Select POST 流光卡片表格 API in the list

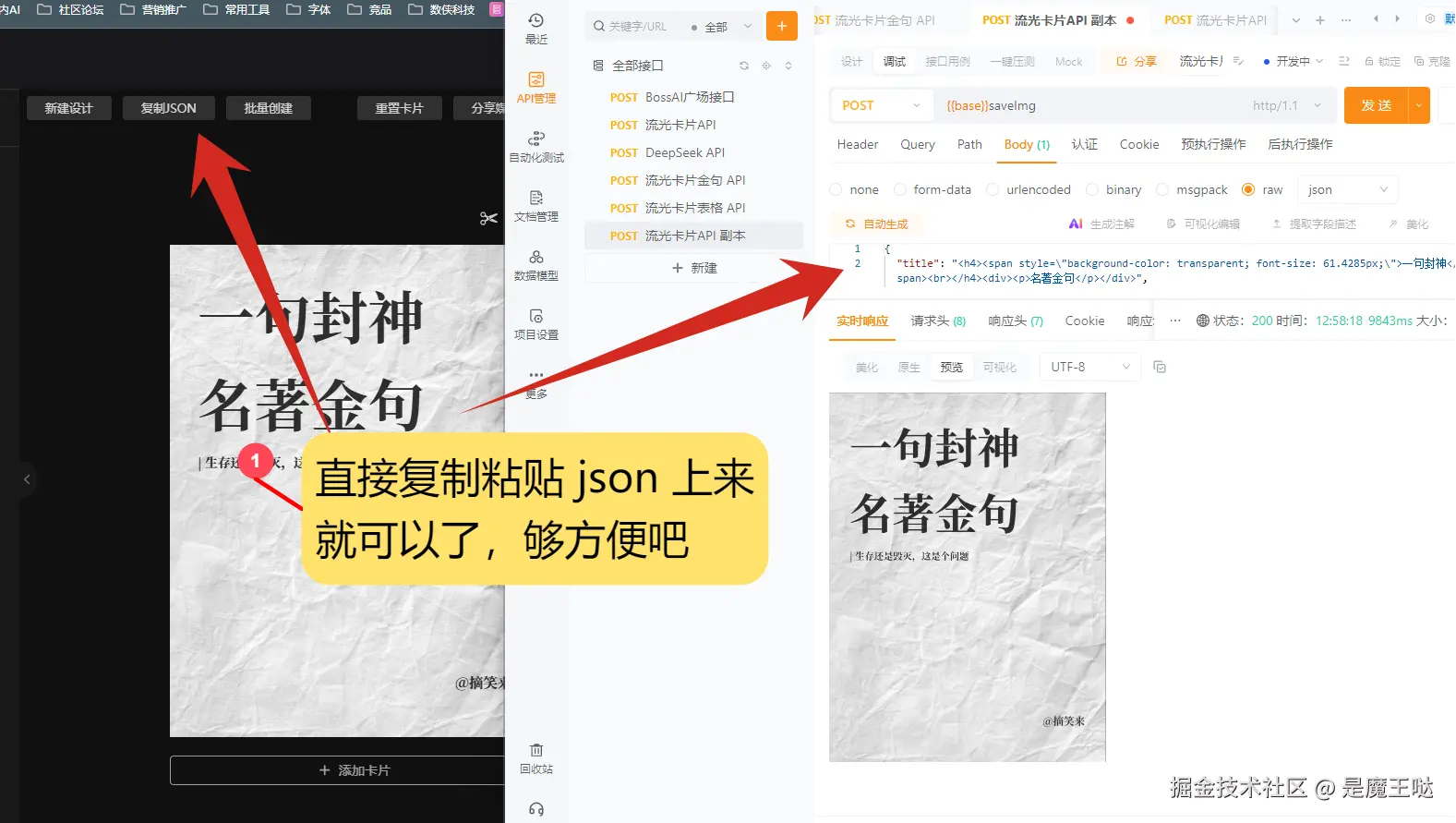(693, 208)
